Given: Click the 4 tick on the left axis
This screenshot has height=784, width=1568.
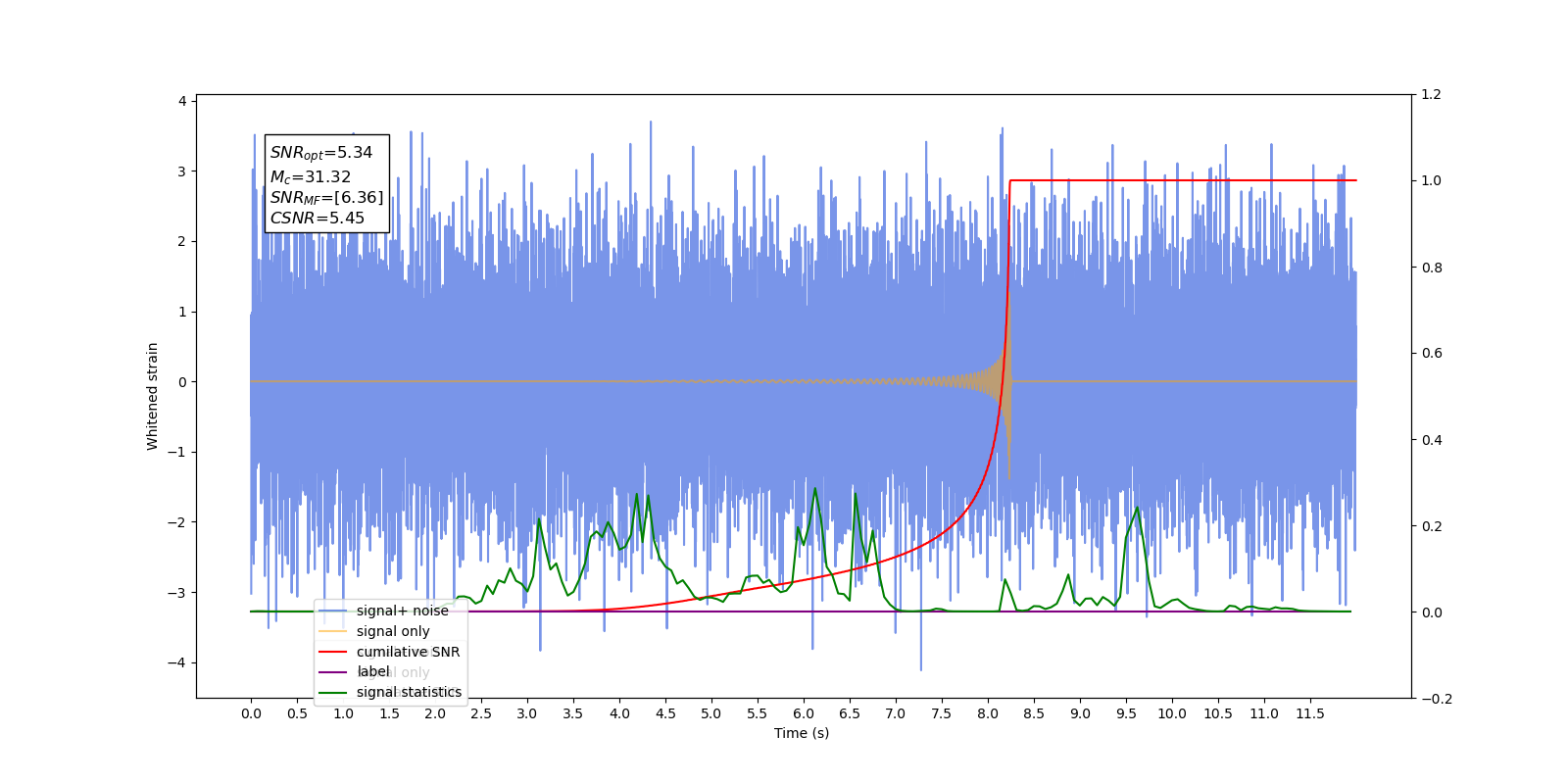Looking at the screenshot, I should pyautogui.click(x=182, y=101).
